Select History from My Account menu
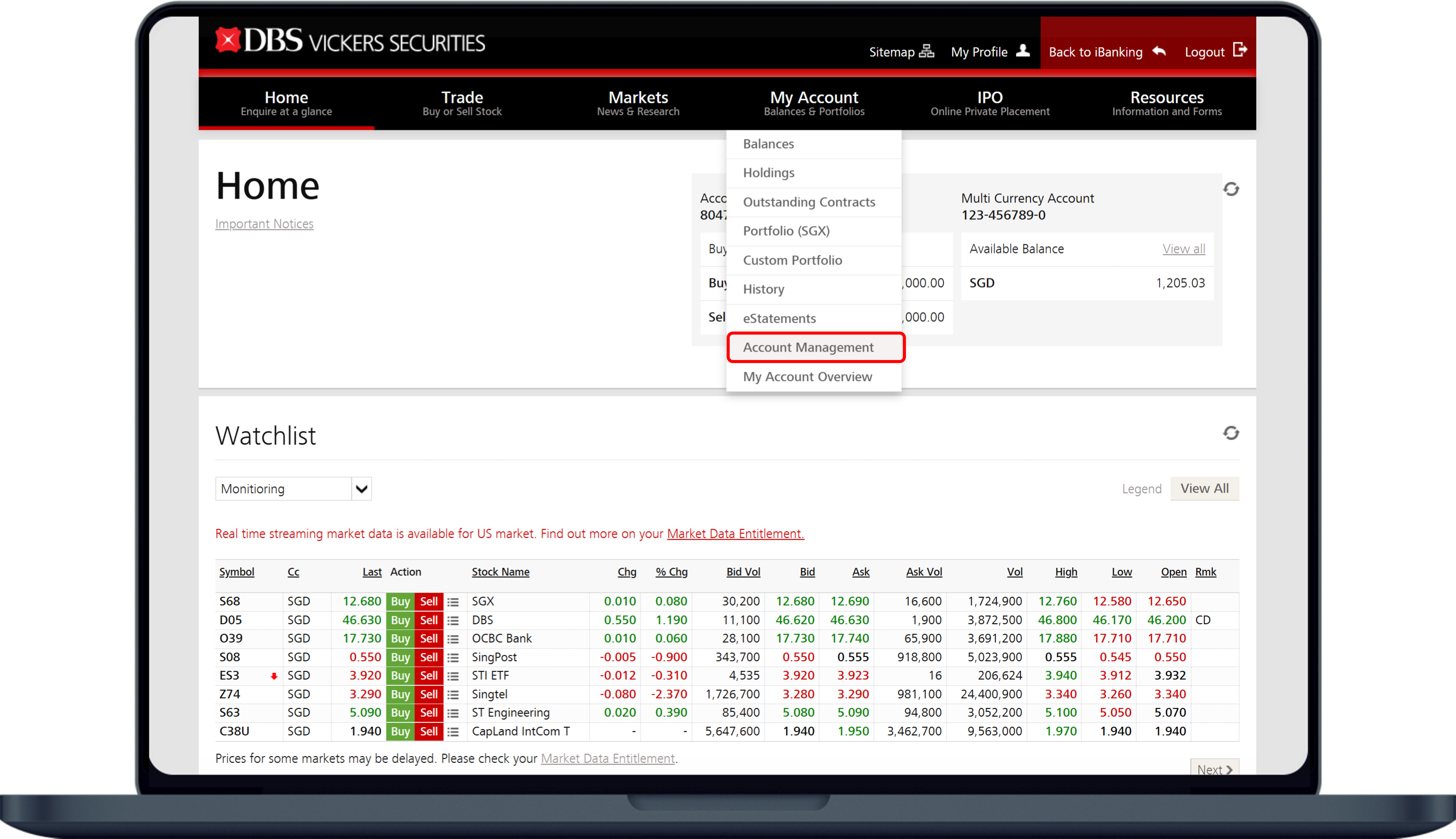This screenshot has width=1456, height=839. point(814,289)
